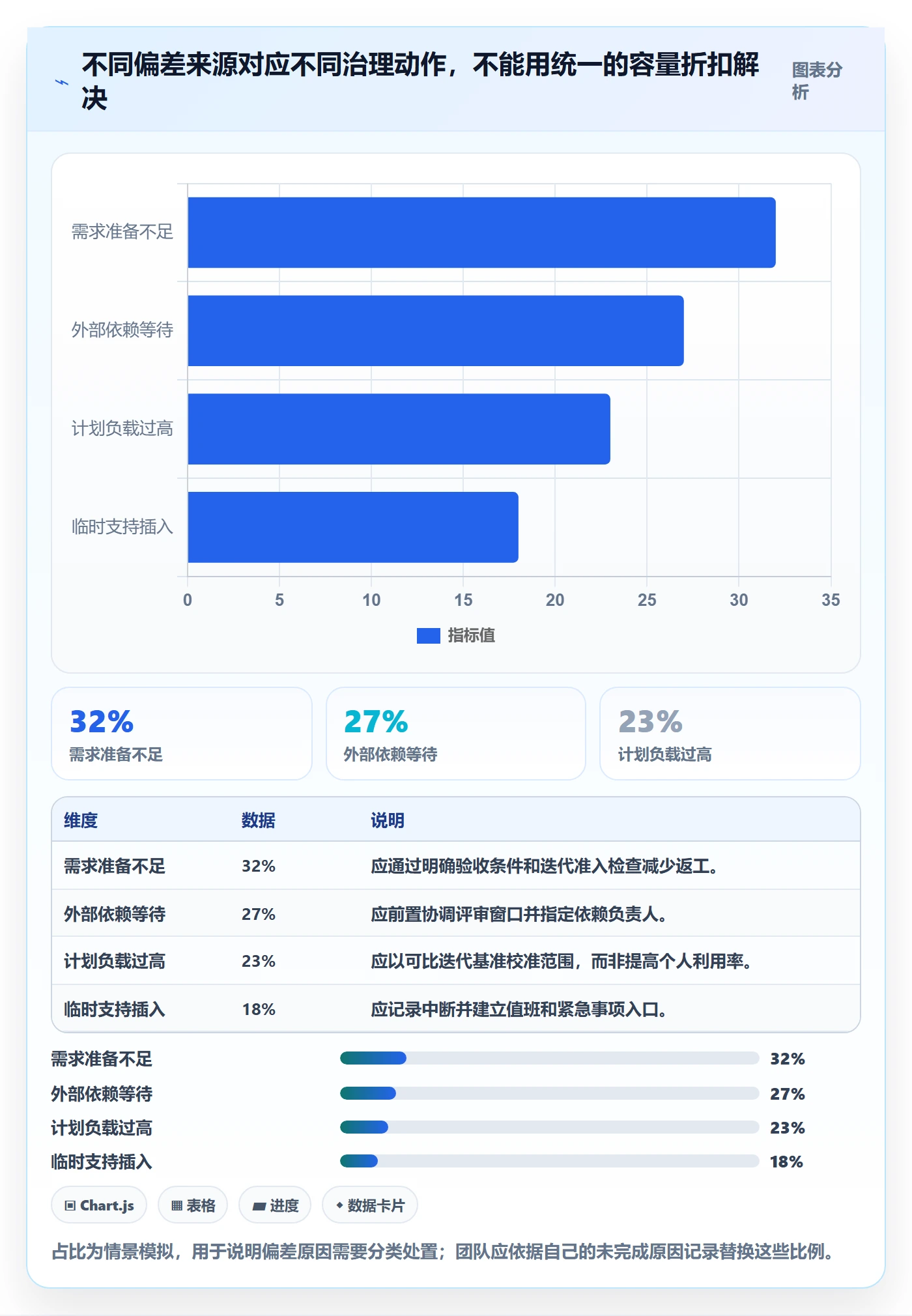Click the 外部依赖等待 progress bar
Viewport: 912px width, 1316px height.
549,1093
